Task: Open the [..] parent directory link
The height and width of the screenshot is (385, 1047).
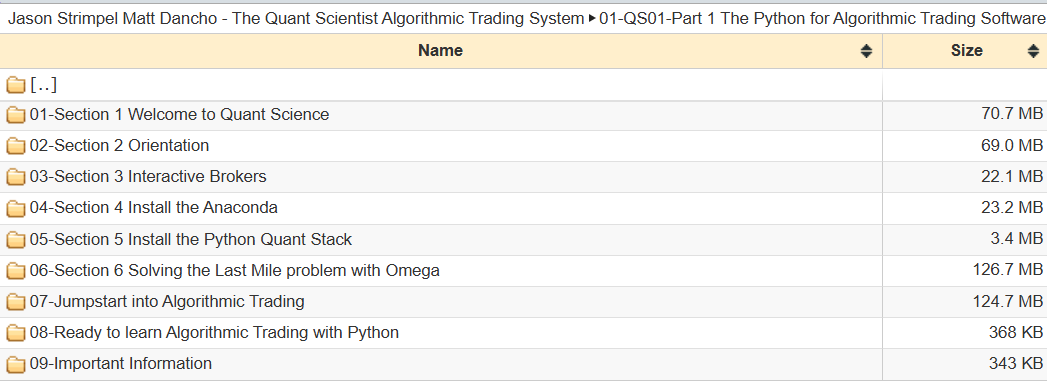Action: click(43, 85)
